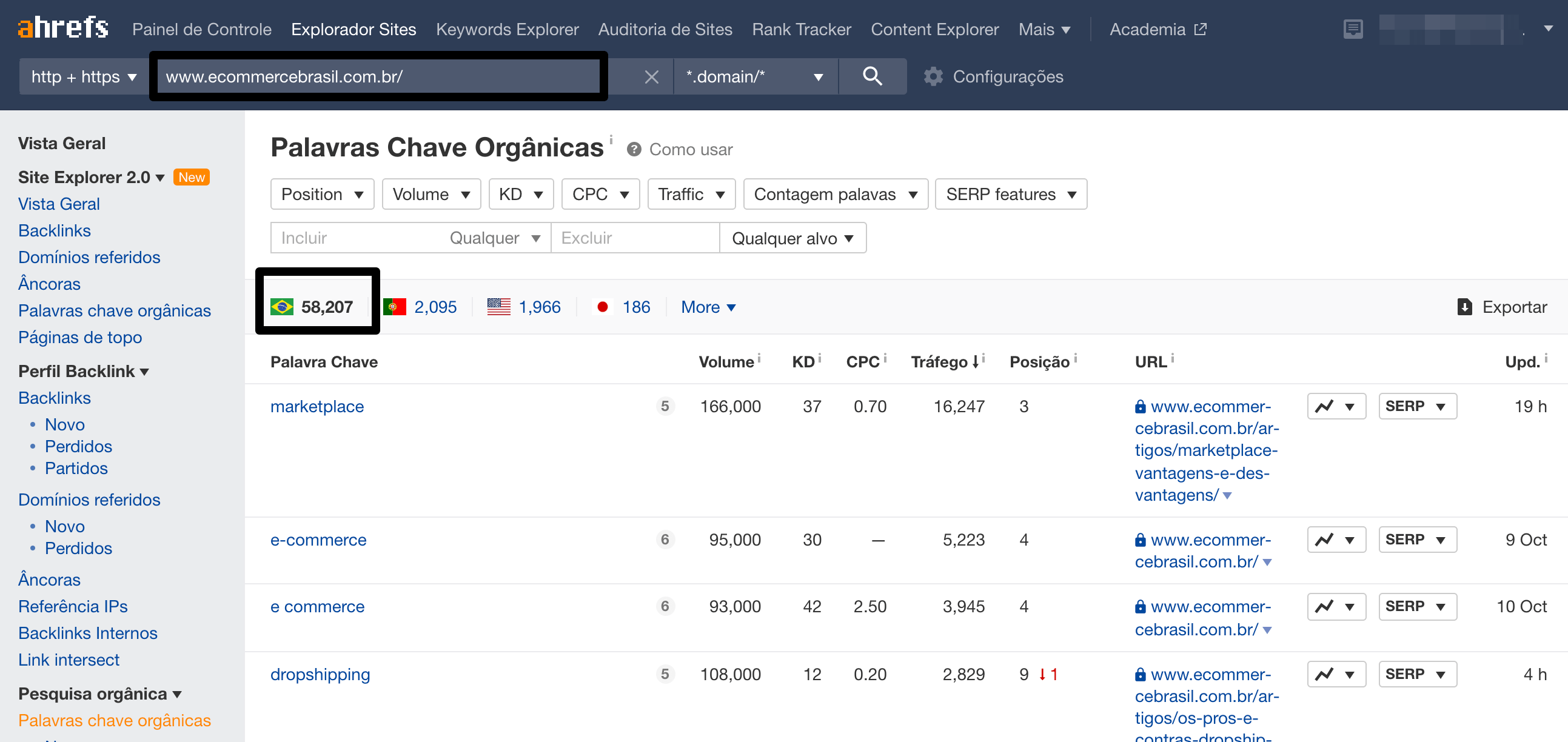Click the Academia external link icon
The height and width of the screenshot is (742, 1568).
tap(1201, 28)
